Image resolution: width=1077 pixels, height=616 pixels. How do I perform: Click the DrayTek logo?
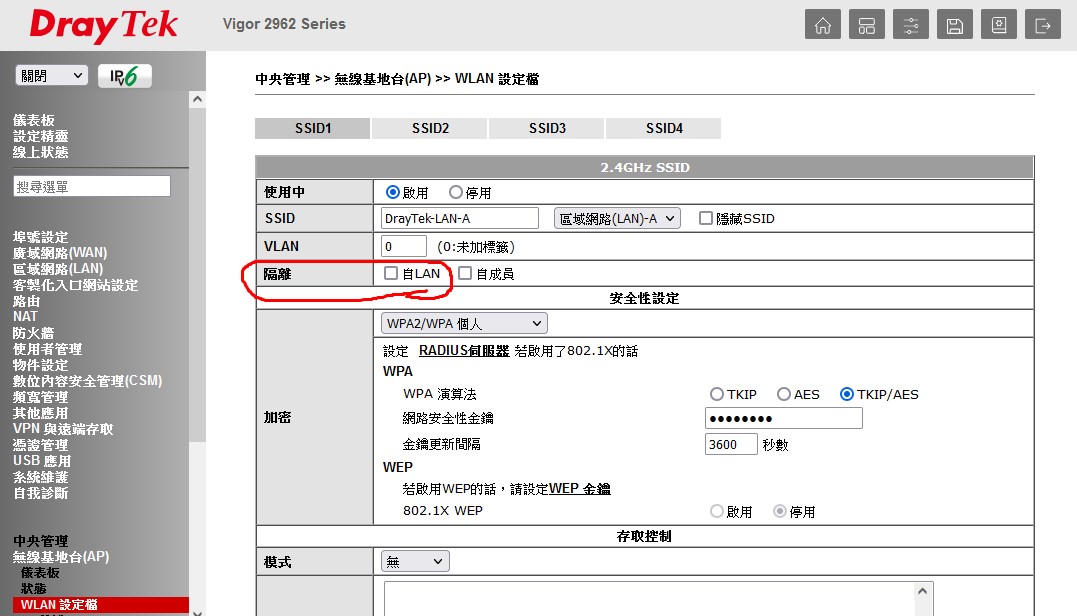(x=103, y=26)
